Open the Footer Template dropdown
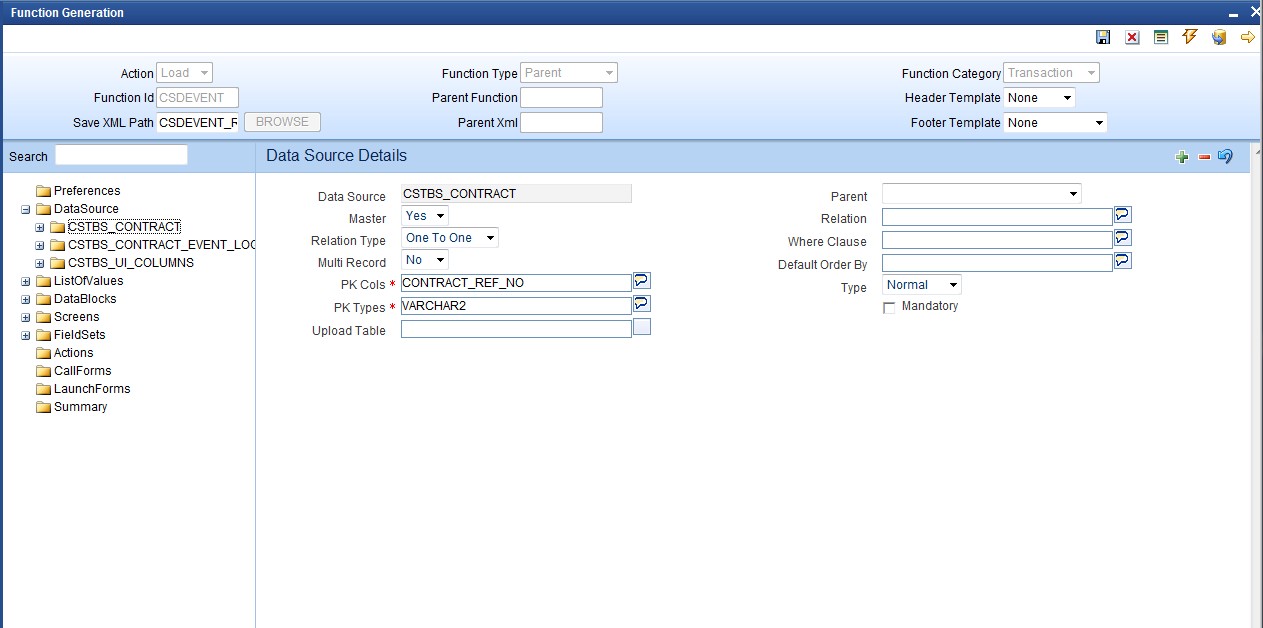This screenshot has width=1263, height=628. 1056,123
